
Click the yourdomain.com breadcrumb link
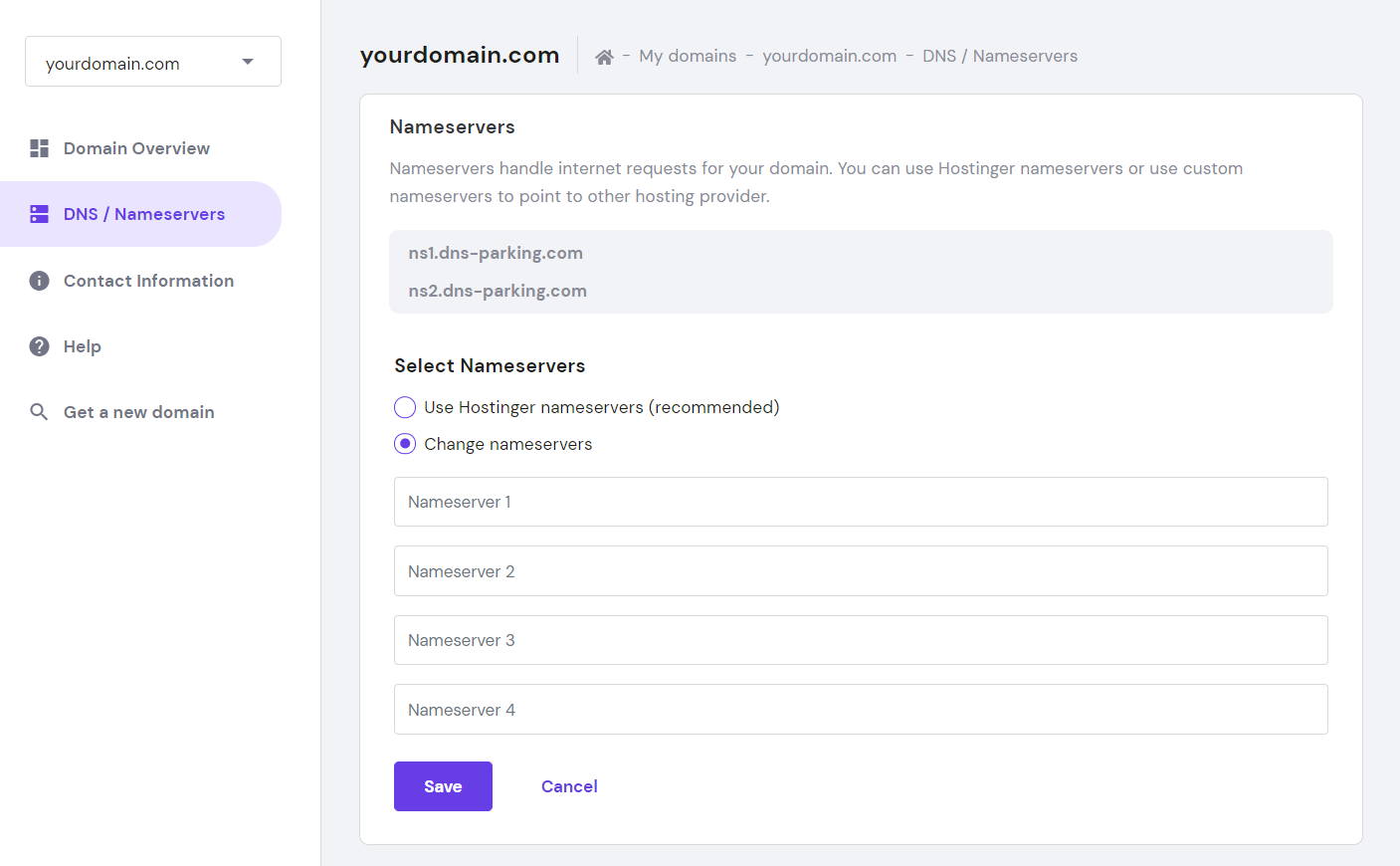pyautogui.click(x=830, y=56)
